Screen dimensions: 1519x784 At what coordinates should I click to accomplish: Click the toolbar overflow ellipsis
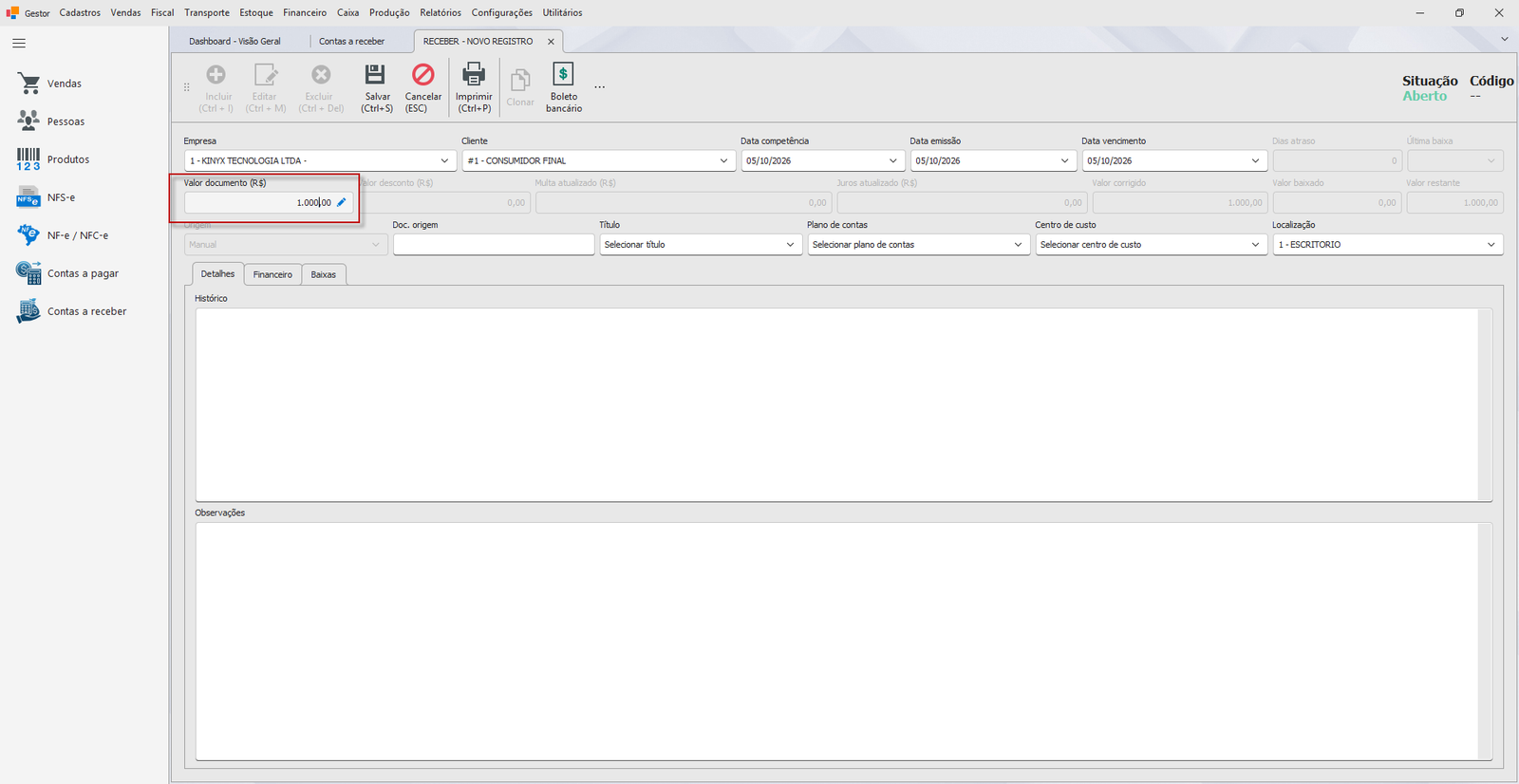[x=599, y=87]
